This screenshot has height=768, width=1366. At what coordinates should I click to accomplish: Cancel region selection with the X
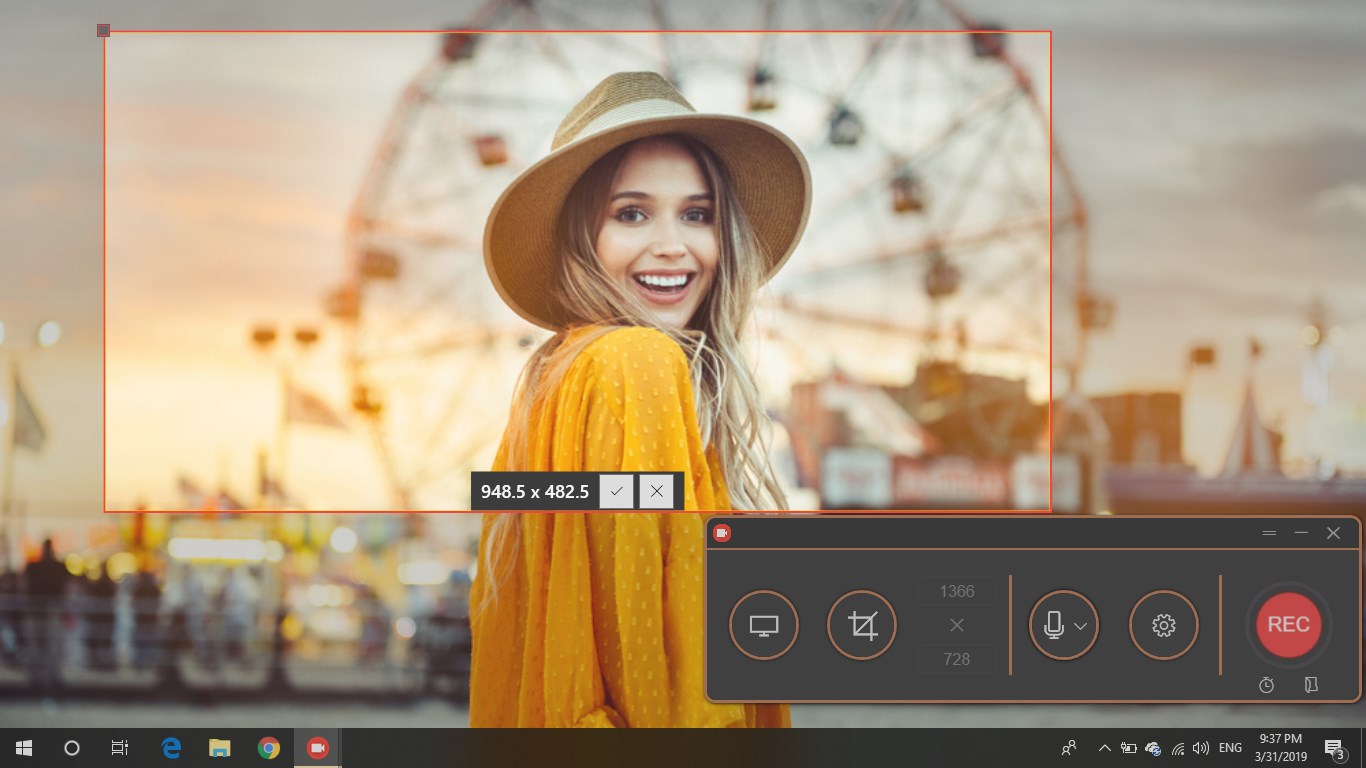click(656, 491)
